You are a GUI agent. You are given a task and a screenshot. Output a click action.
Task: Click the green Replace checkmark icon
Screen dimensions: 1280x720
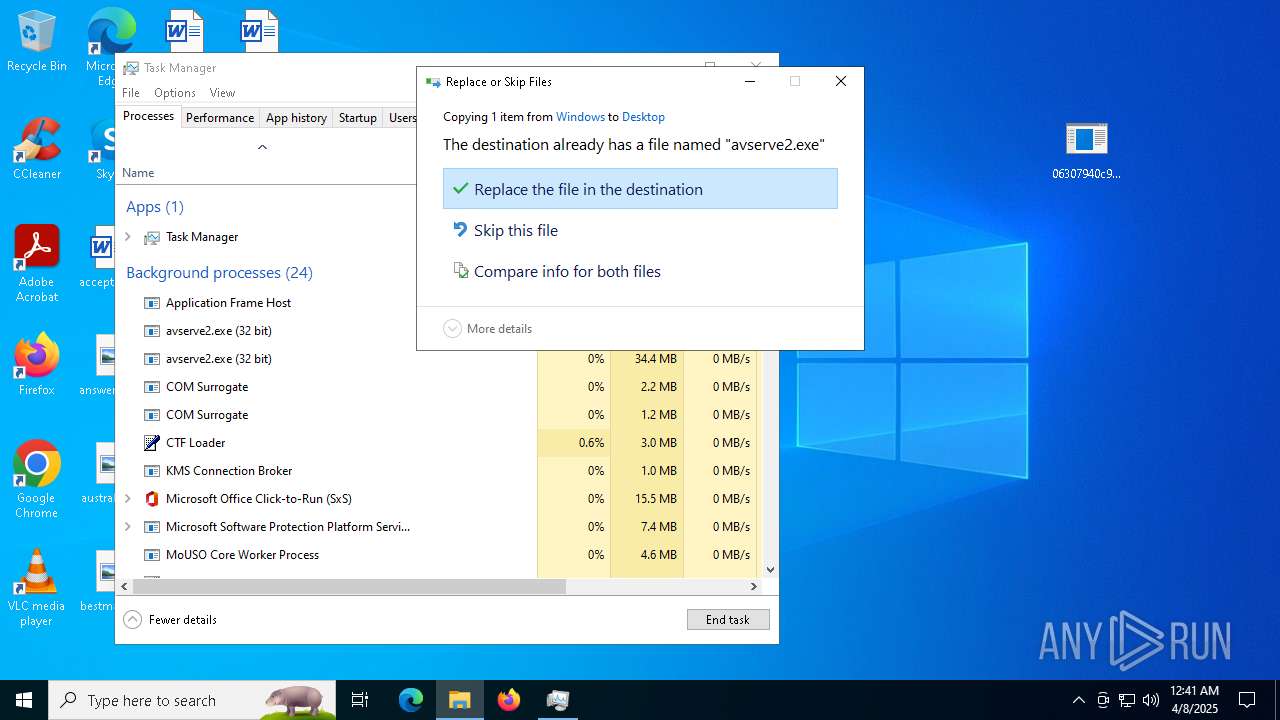(x=460, y=189)
